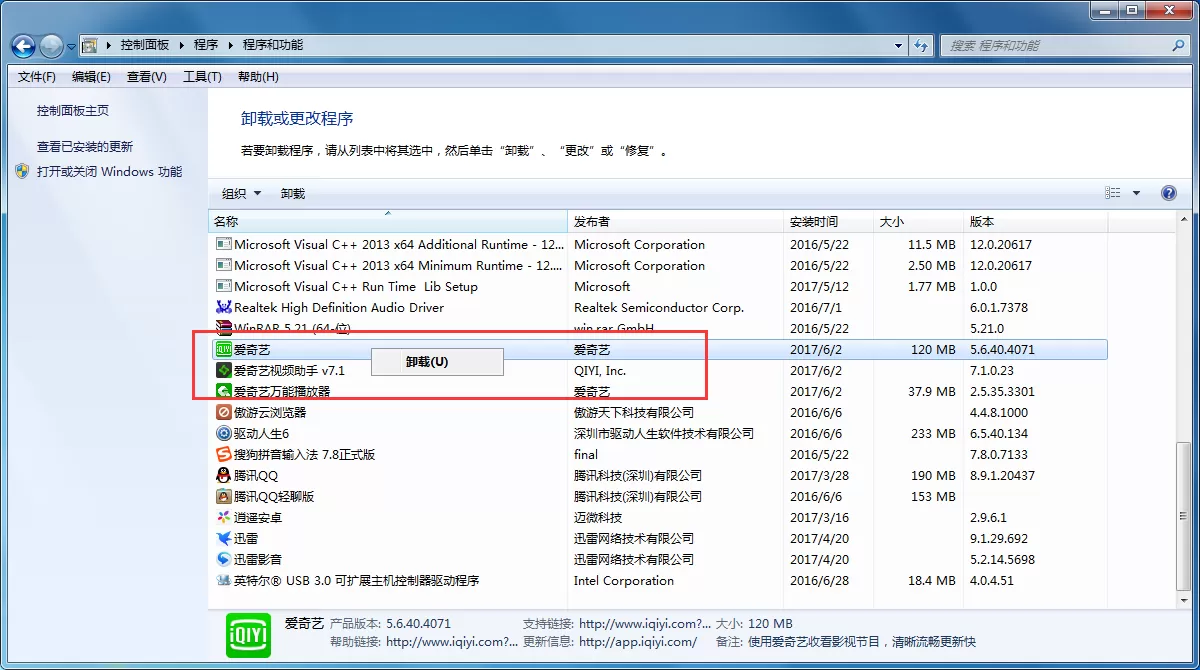Viewport: 1200px width, 670px height.
Task: Sort by the 名称 column header
Action: (388, 222)
